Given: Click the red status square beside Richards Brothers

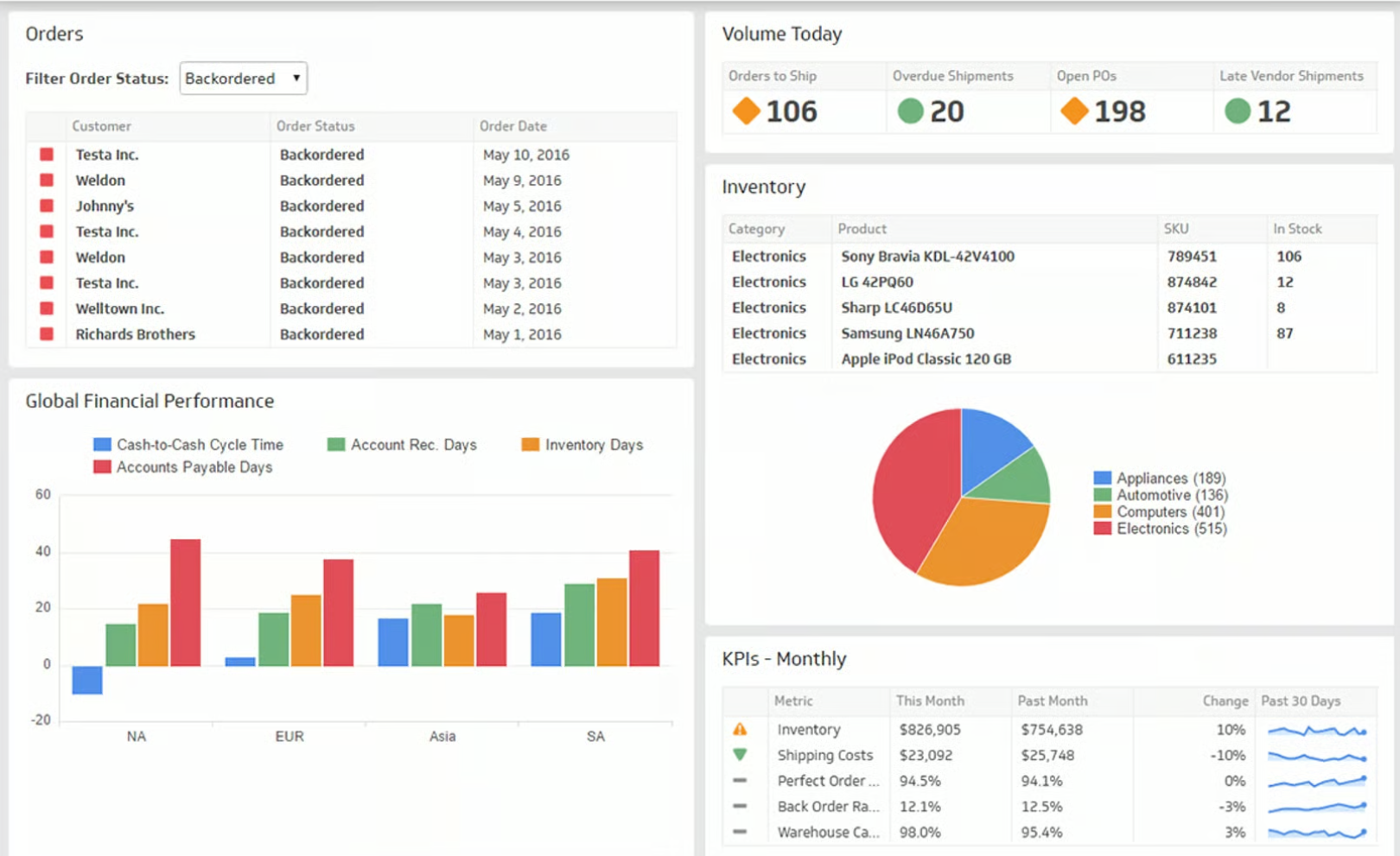Looking at the screenshot, I should [46, 334].
